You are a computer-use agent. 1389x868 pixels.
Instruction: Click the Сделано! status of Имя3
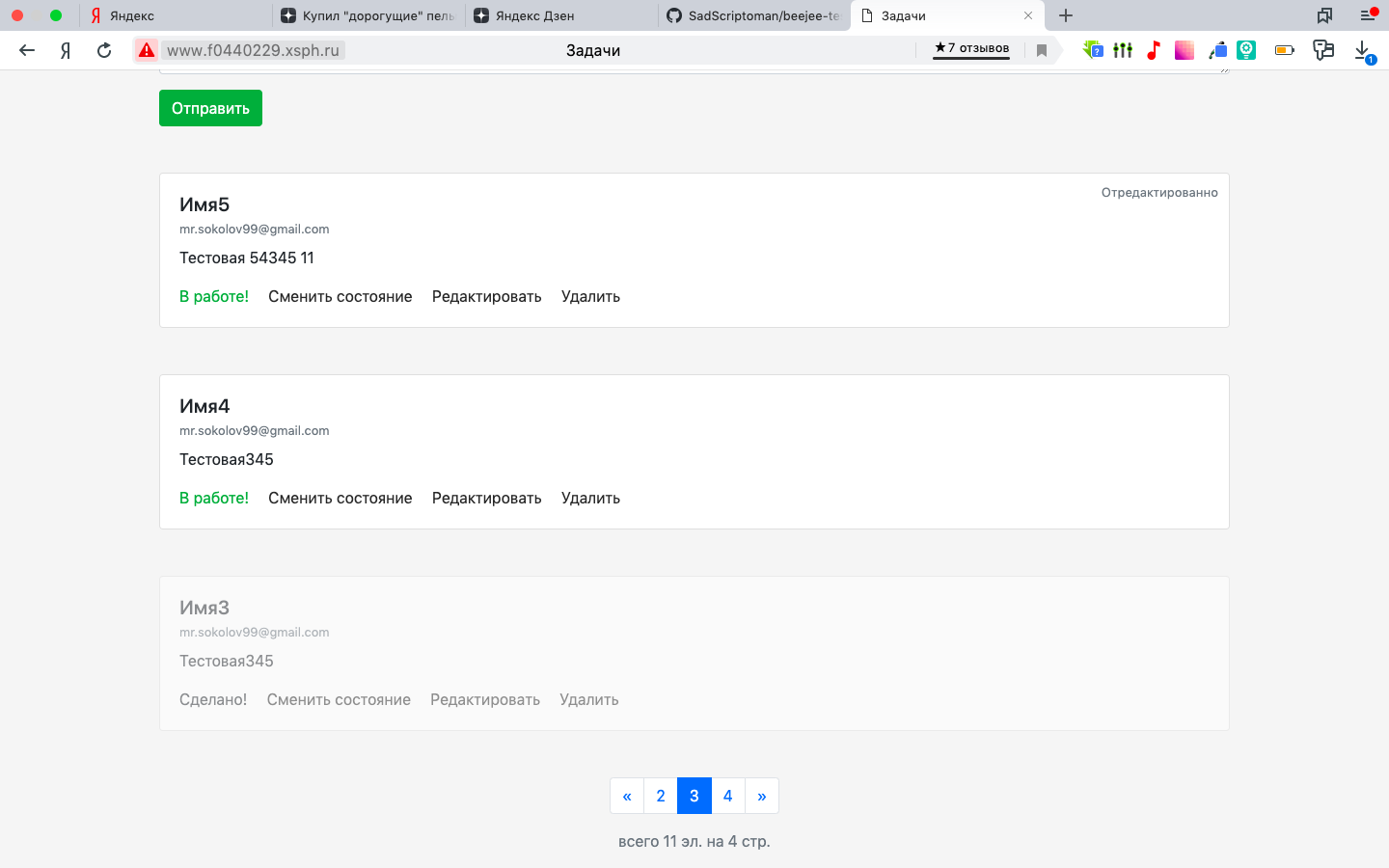[213, 699]
